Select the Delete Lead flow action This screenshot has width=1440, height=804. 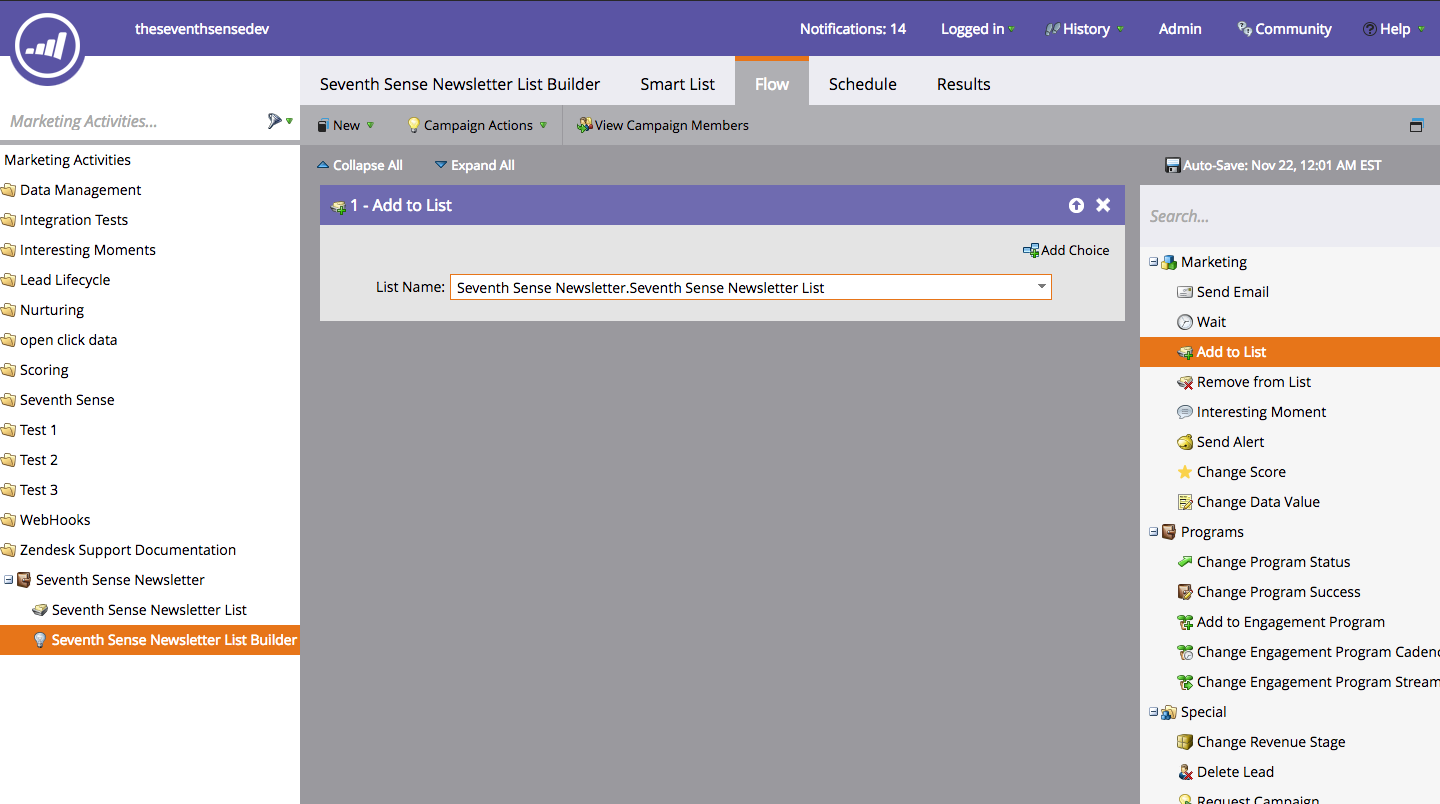(x=1234, y=772)
